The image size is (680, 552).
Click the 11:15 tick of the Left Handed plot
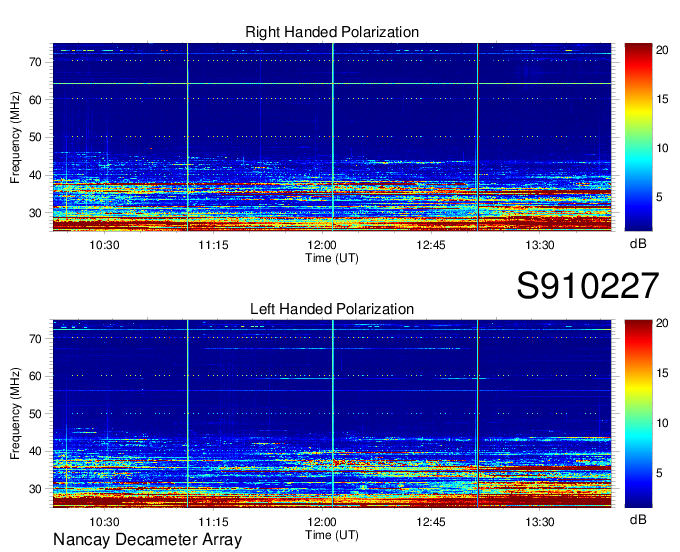click(x=213, y=522)
